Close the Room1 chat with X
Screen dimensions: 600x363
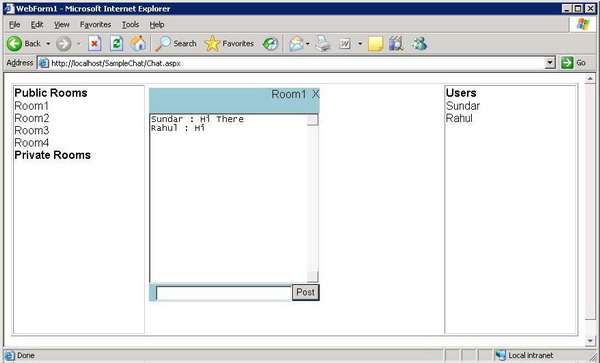point(315,94)
